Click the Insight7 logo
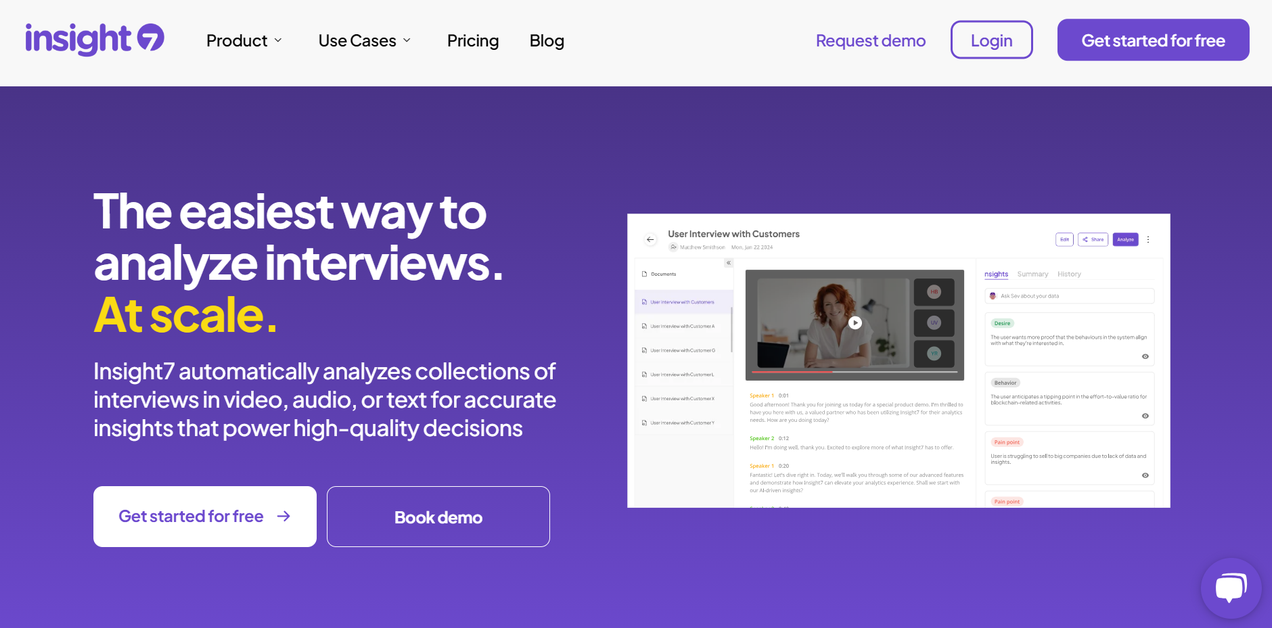The width and height of the screenshot is (1272, 628). (x=94, y=40)
